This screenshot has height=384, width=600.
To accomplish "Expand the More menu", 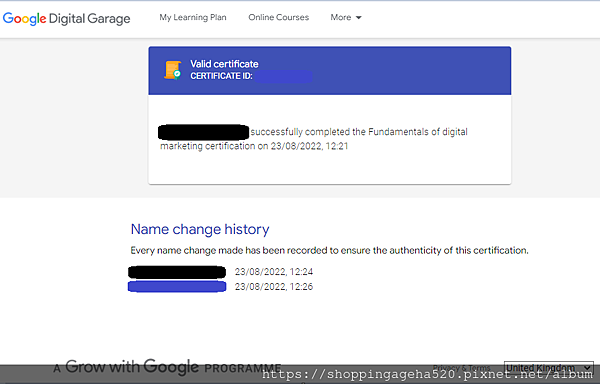I will tap(346, 17).
